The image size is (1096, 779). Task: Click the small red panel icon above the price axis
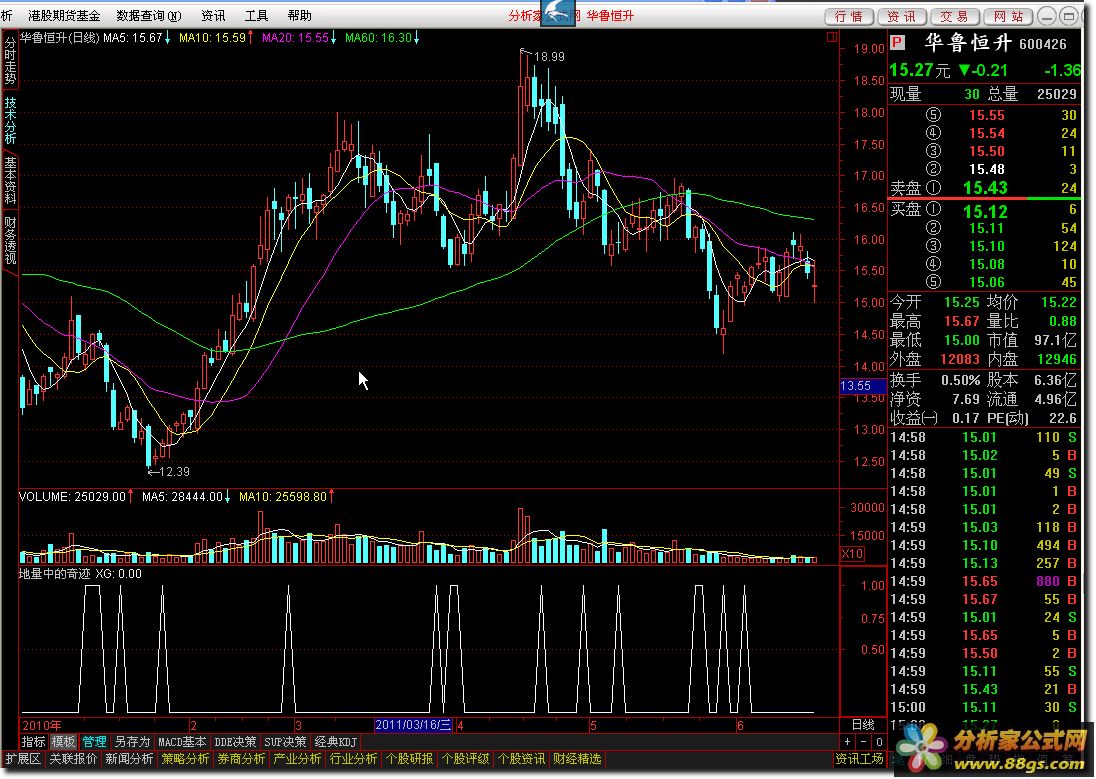tap(832, 38)
